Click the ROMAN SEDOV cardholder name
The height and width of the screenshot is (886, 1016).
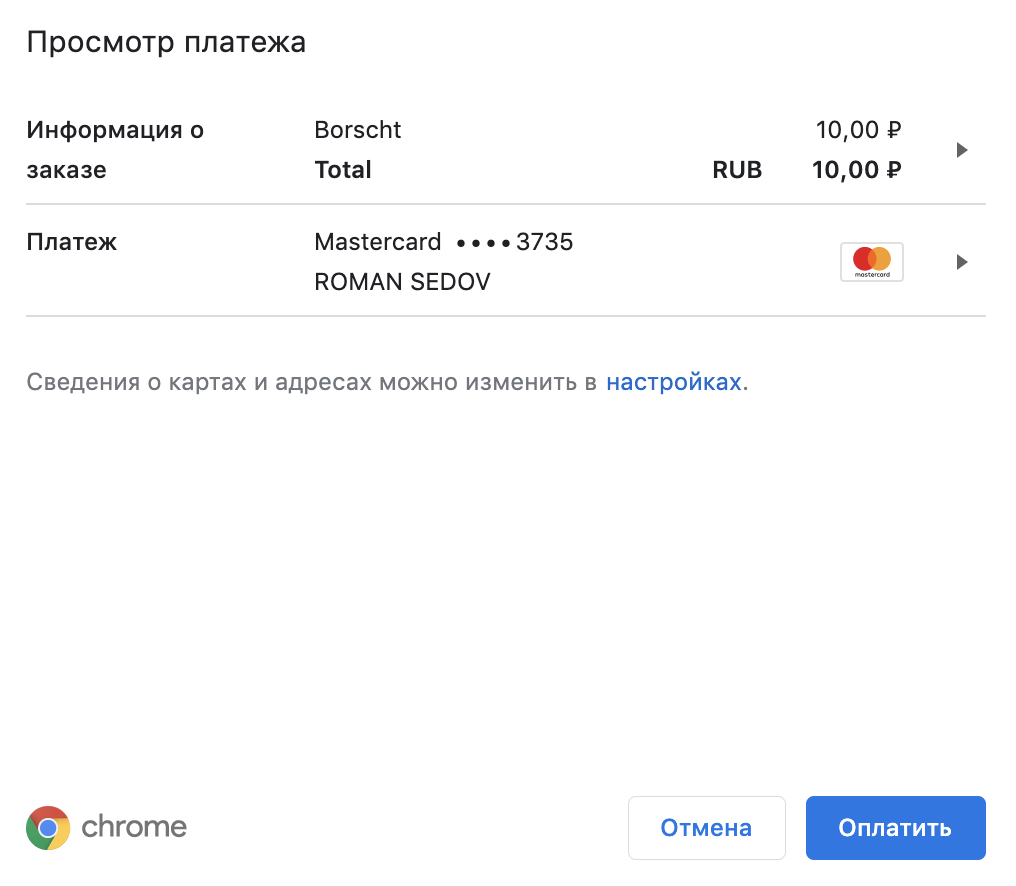(402, 282)
